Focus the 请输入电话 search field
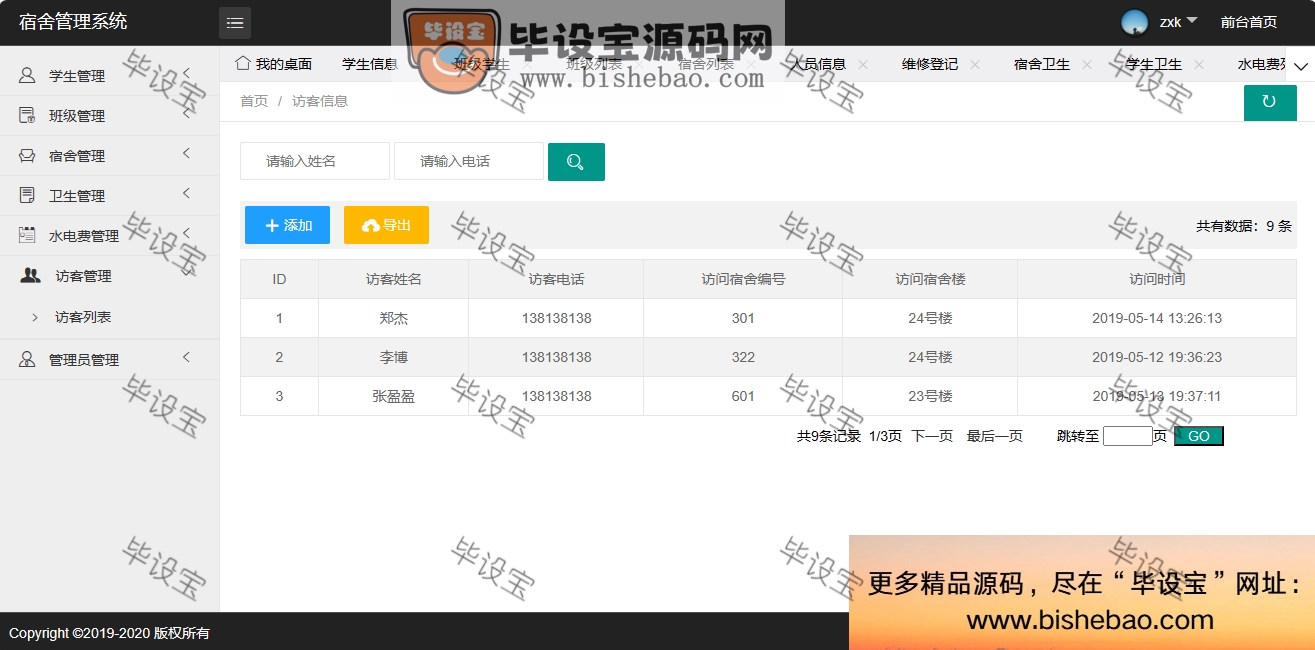The width and height of the screenshot is (1315, 650). click(469, 161)
